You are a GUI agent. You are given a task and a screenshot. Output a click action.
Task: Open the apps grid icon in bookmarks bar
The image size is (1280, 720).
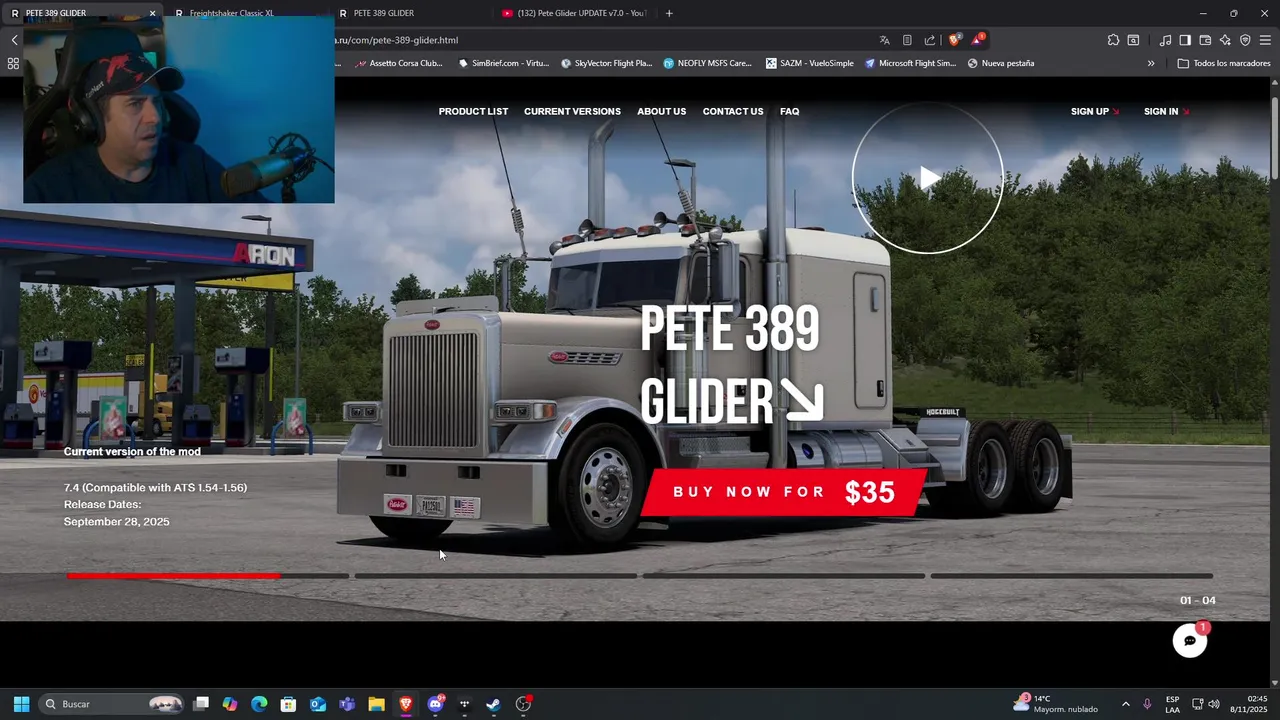[13, 63]
